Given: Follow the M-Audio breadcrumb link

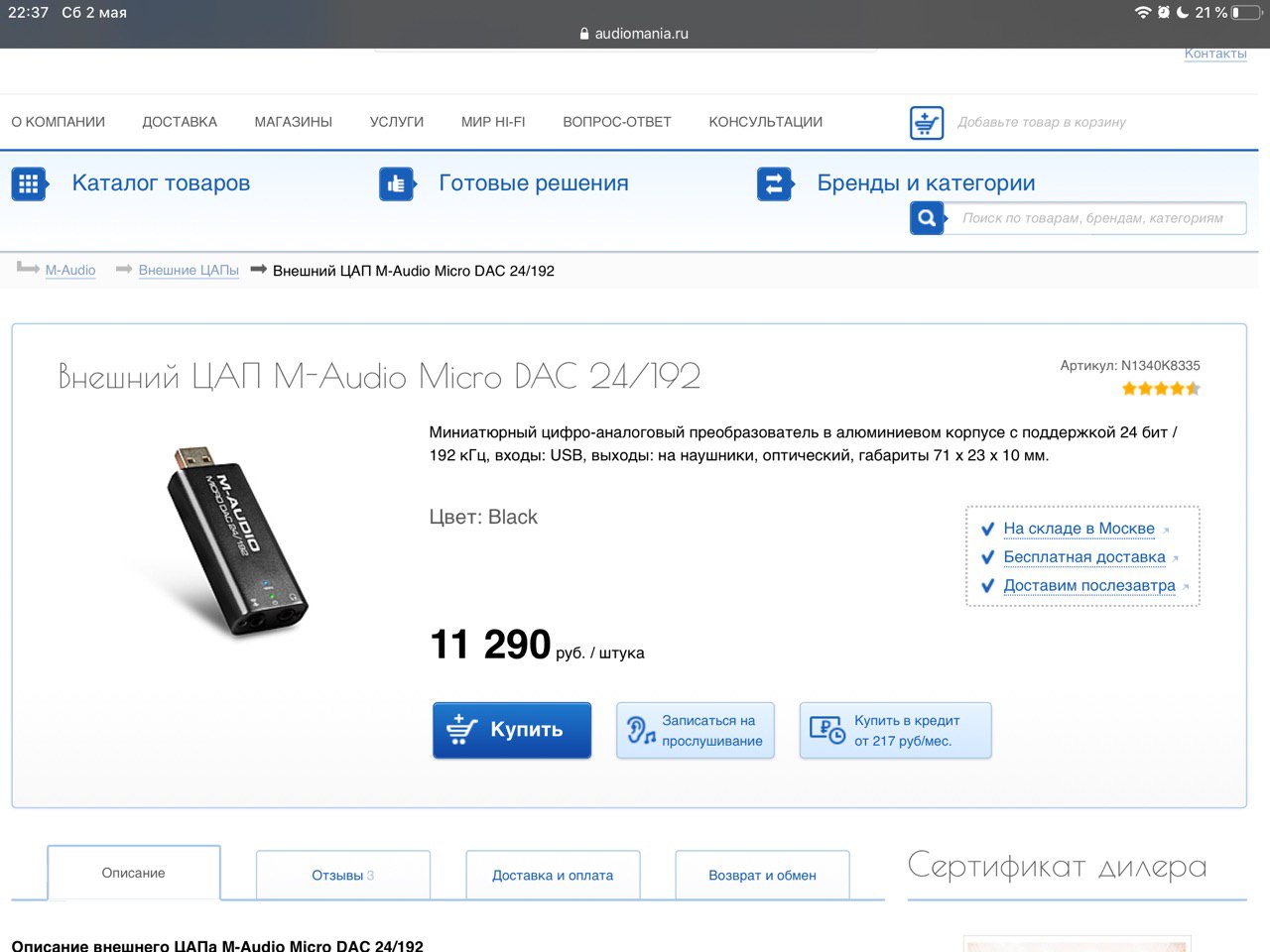Looking at the screenshot, I should (x=70, y=270).
